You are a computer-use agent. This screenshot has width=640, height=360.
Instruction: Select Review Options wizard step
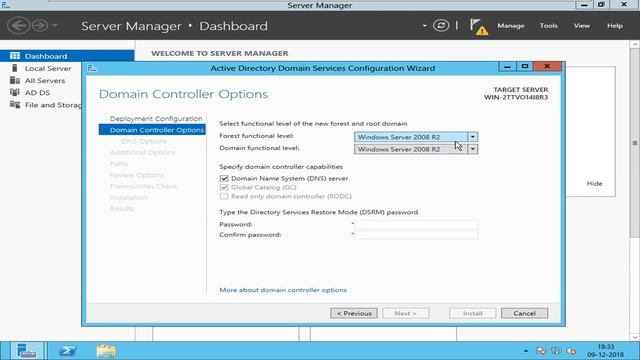tap(137, 175)
